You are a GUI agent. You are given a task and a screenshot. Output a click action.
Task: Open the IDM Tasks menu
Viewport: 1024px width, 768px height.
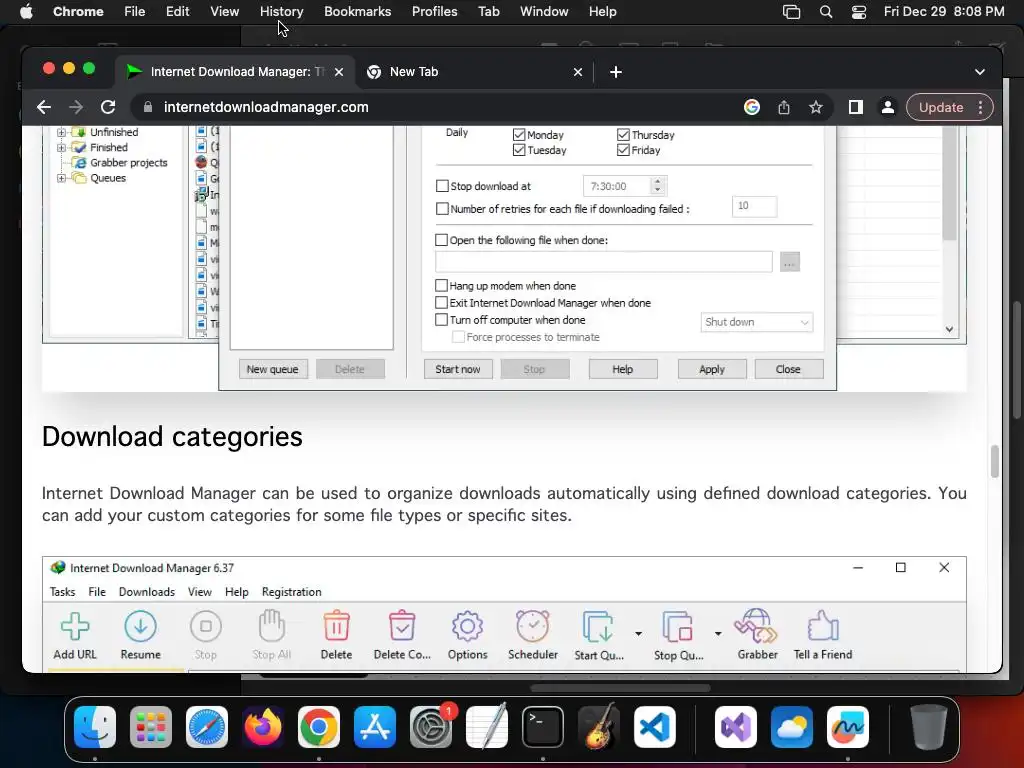coord(62,592)
